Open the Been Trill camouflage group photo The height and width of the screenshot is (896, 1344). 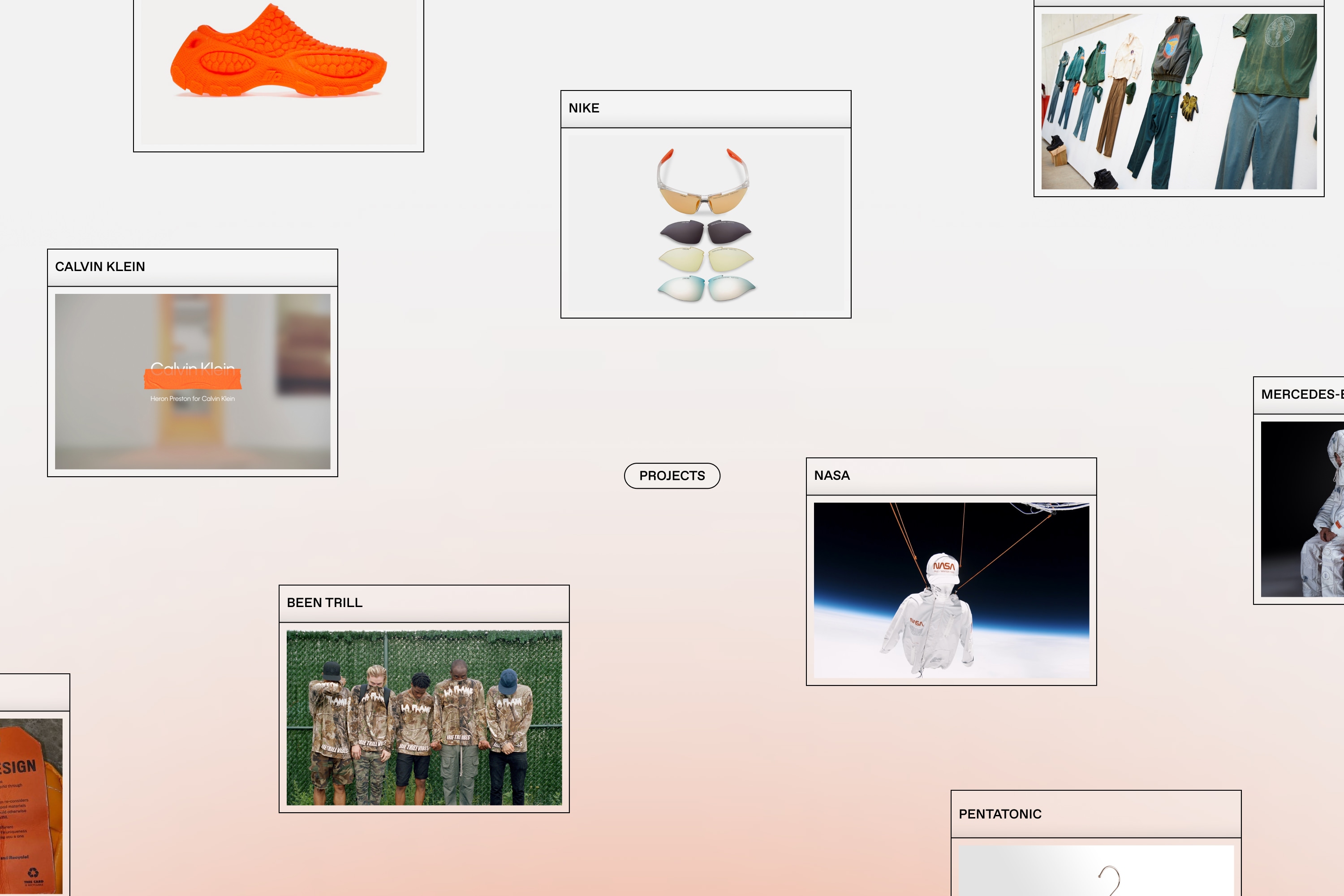tap(424, 718)
